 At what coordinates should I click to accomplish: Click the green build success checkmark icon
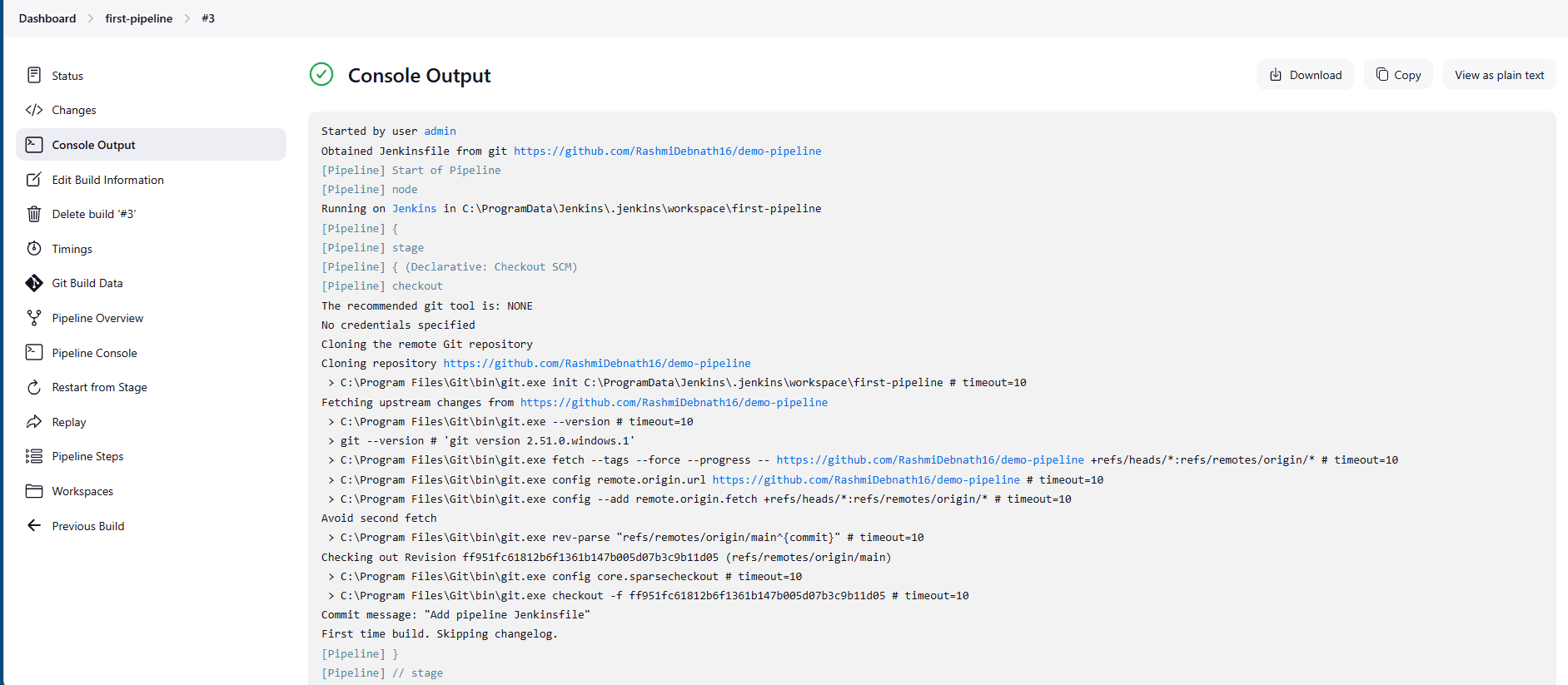pyautogui.click(x=321, y=75)
